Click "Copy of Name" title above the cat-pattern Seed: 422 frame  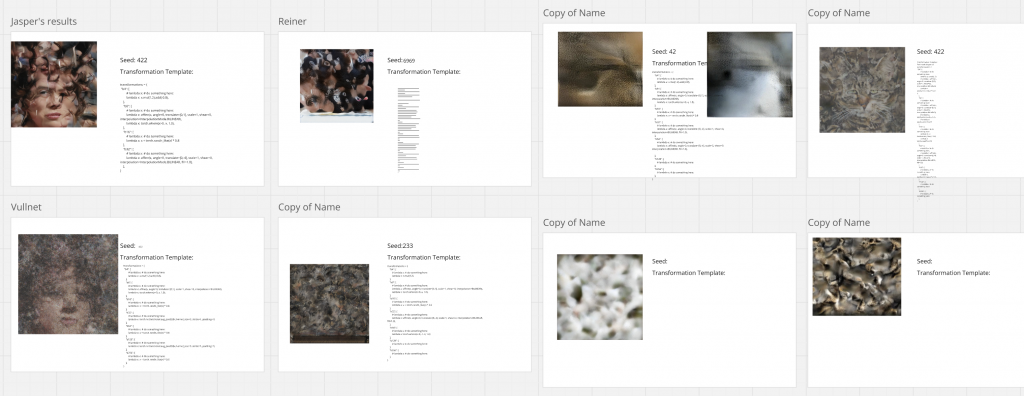(x=839, y=12)
